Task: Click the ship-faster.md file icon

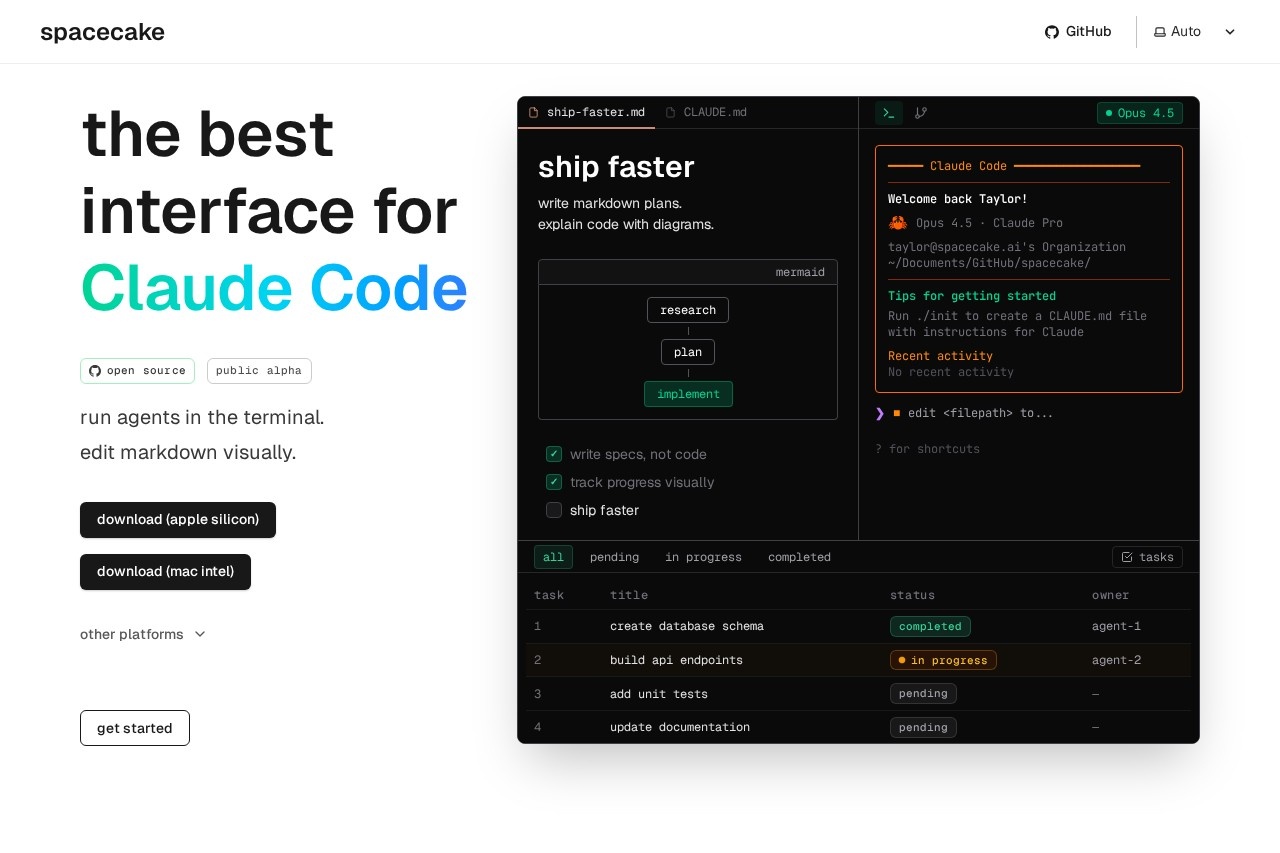Action: coord(533,113)
